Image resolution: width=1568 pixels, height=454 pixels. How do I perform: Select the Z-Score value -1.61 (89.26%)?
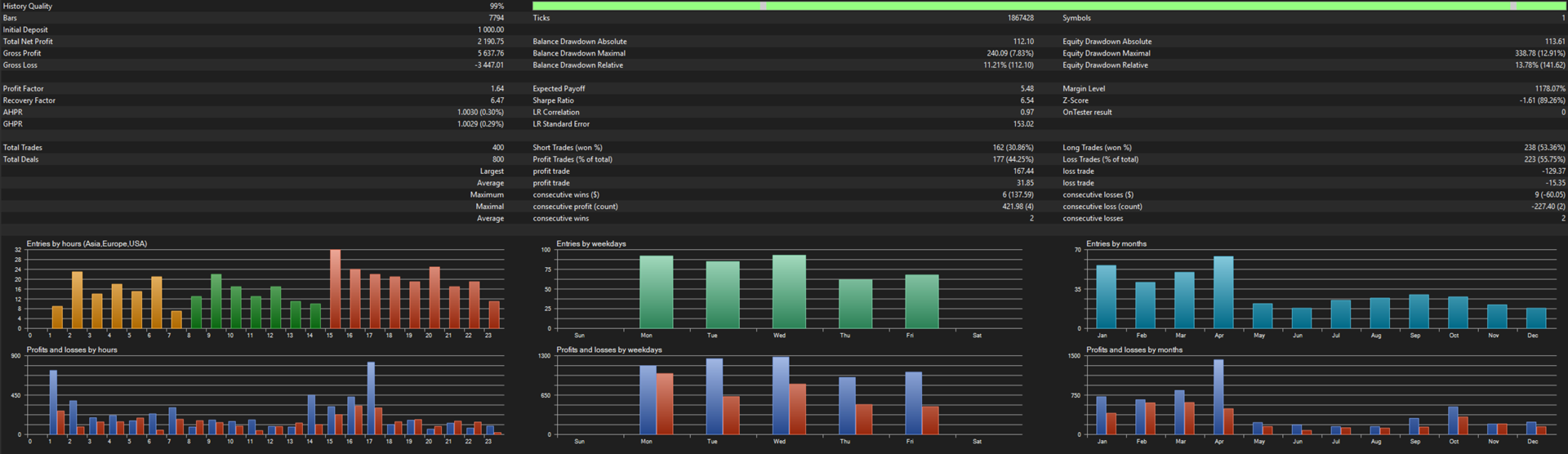tap(1542, 100)
